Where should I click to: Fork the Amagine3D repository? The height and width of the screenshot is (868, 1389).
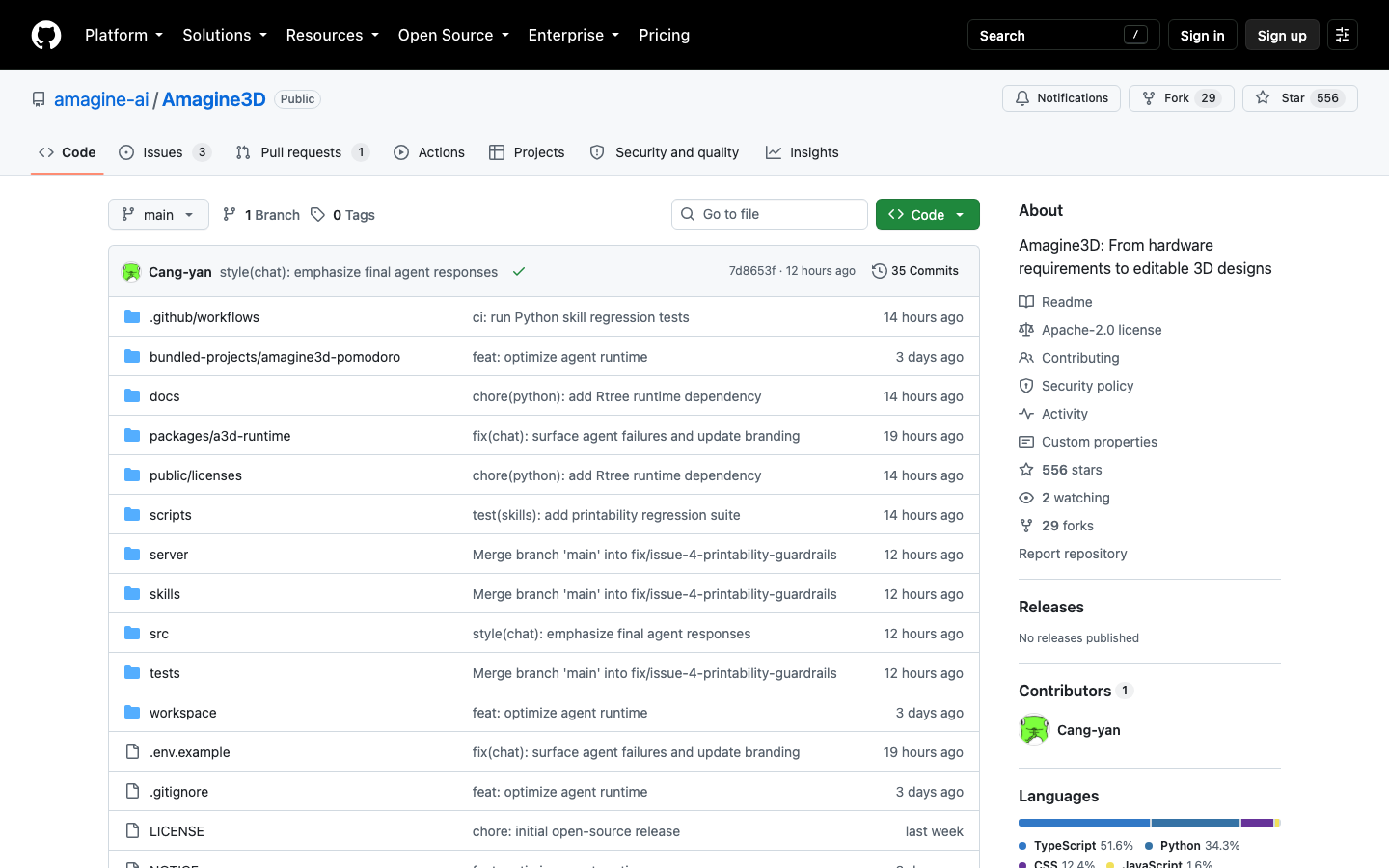click(1181, 98)
